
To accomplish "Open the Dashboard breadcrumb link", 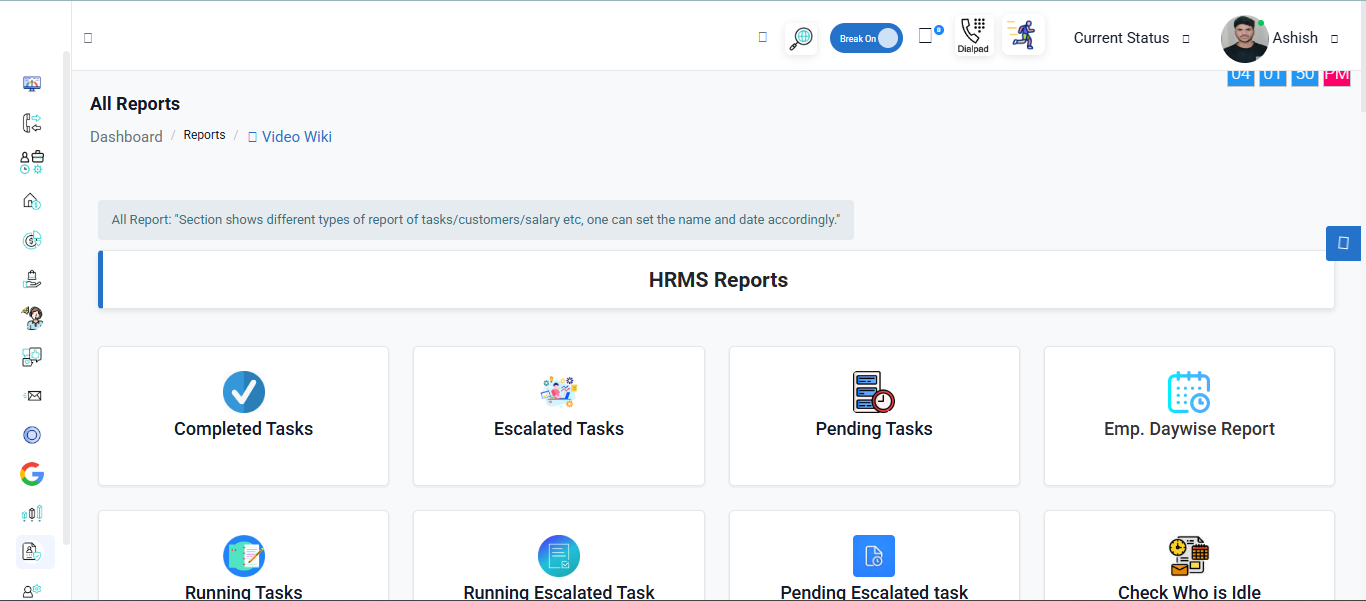I will coord(126,136).
